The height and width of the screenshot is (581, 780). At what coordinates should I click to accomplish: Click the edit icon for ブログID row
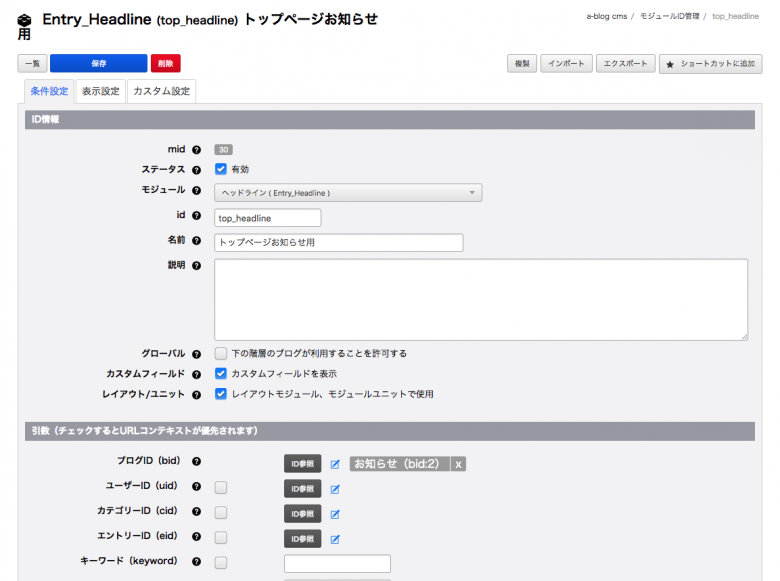coord(335,464)
